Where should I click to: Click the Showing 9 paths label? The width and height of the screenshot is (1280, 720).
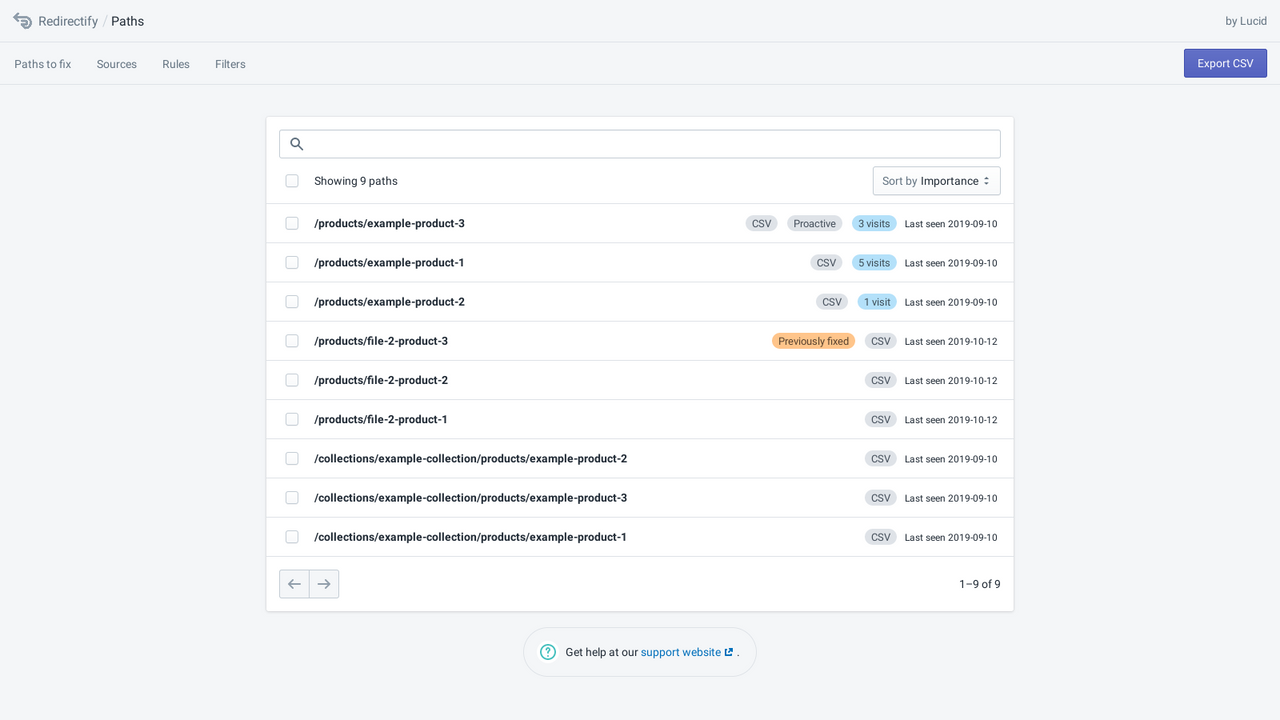click(x=356, y=181)
